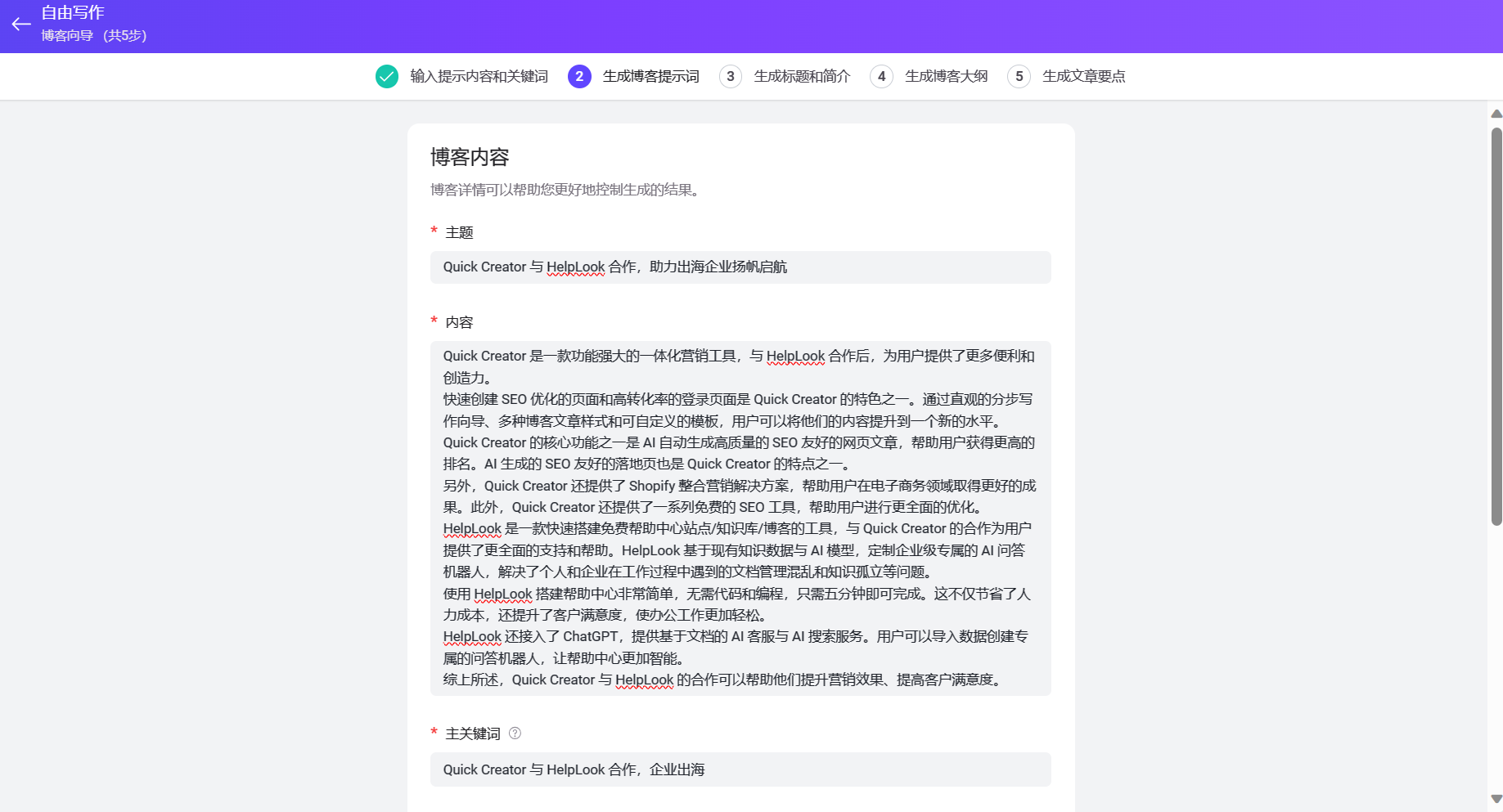
Task: Click the step 3 number circle
Action: [731, 76]
